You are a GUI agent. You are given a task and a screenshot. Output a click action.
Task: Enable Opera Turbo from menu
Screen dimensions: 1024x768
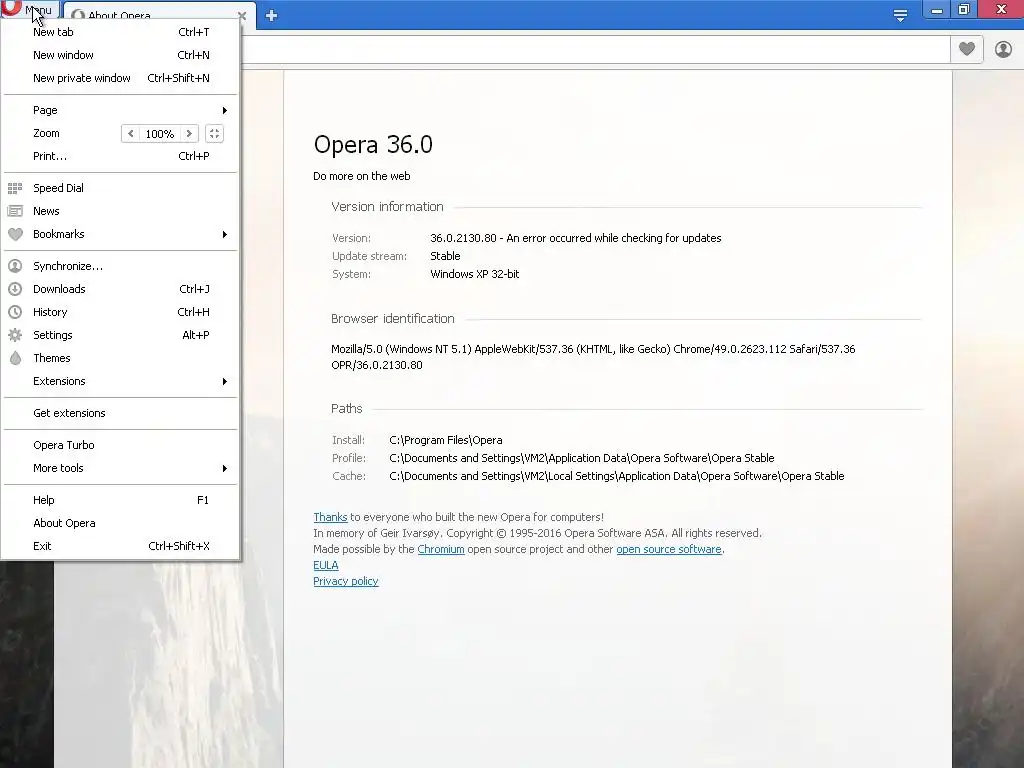pyautogui.click(x=121, y=445)
